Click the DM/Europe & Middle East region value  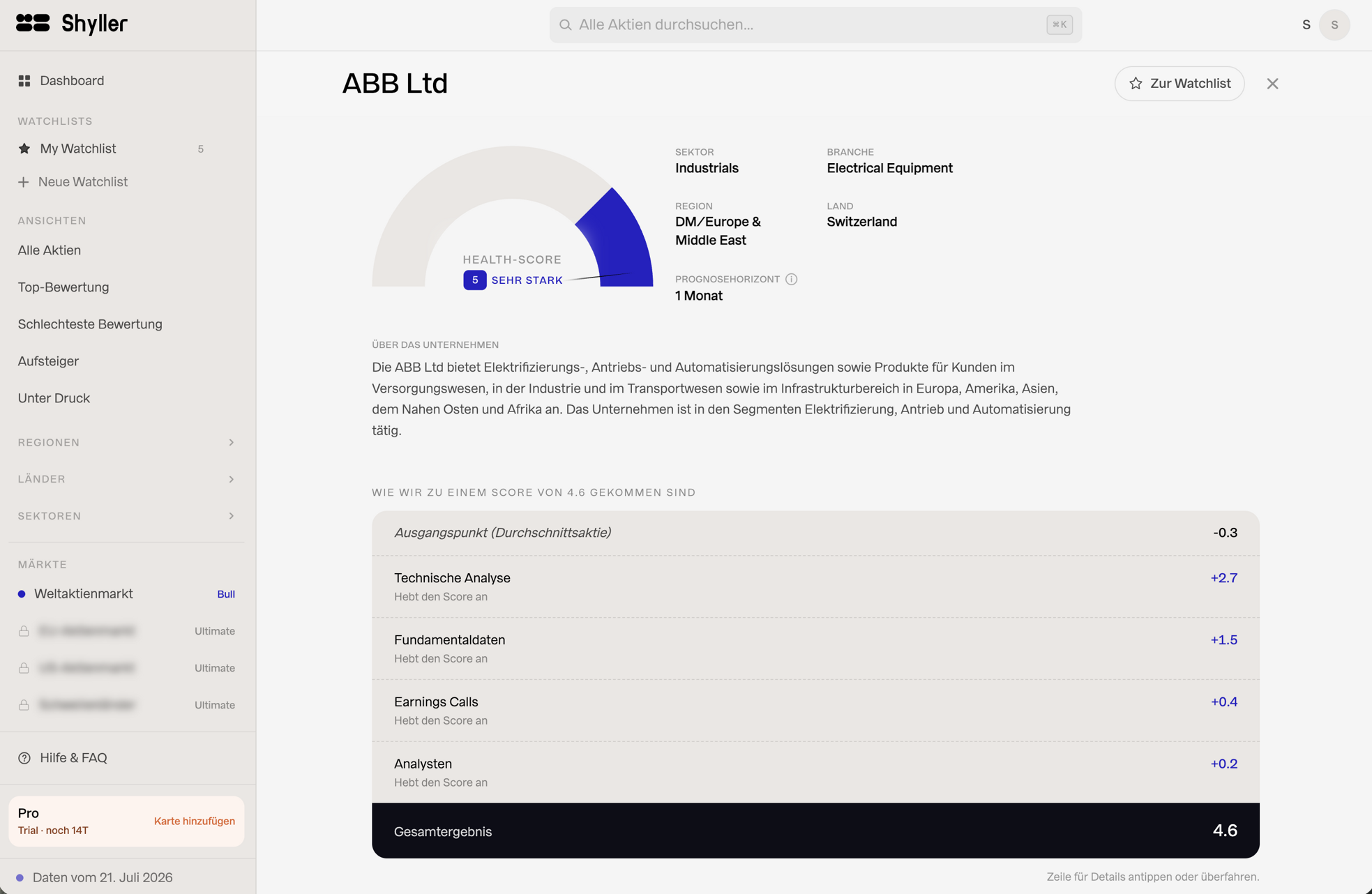point(718,231)
